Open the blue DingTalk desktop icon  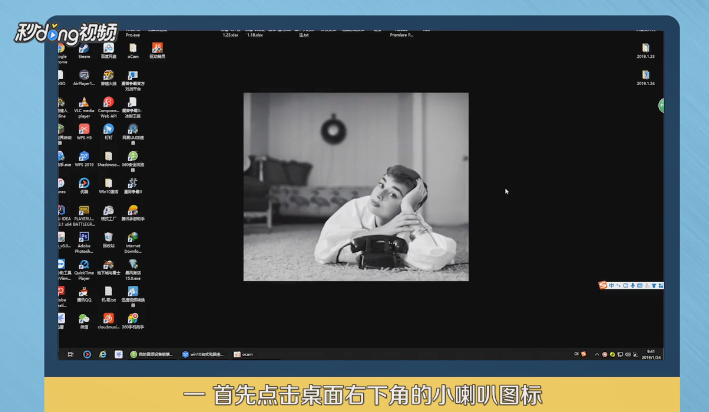108,132
